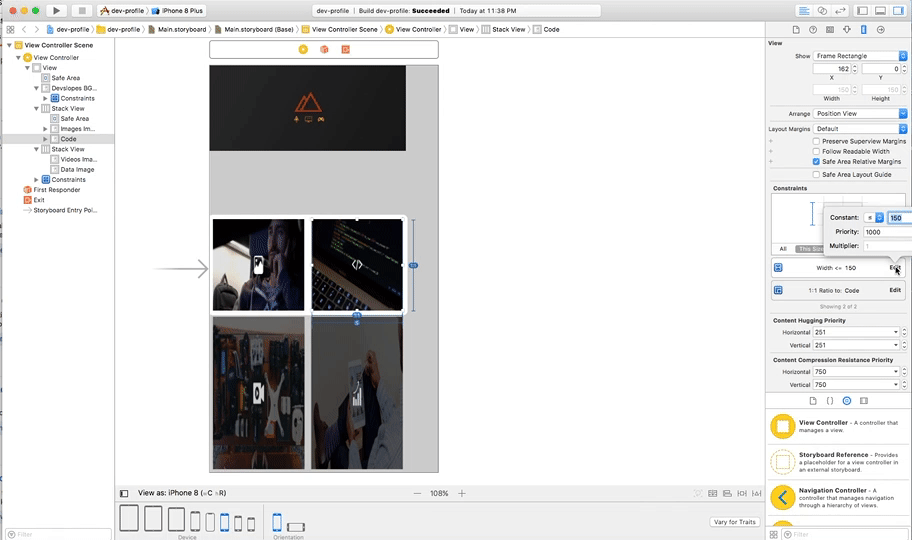Select Data Image in the outline

point(72,169)
